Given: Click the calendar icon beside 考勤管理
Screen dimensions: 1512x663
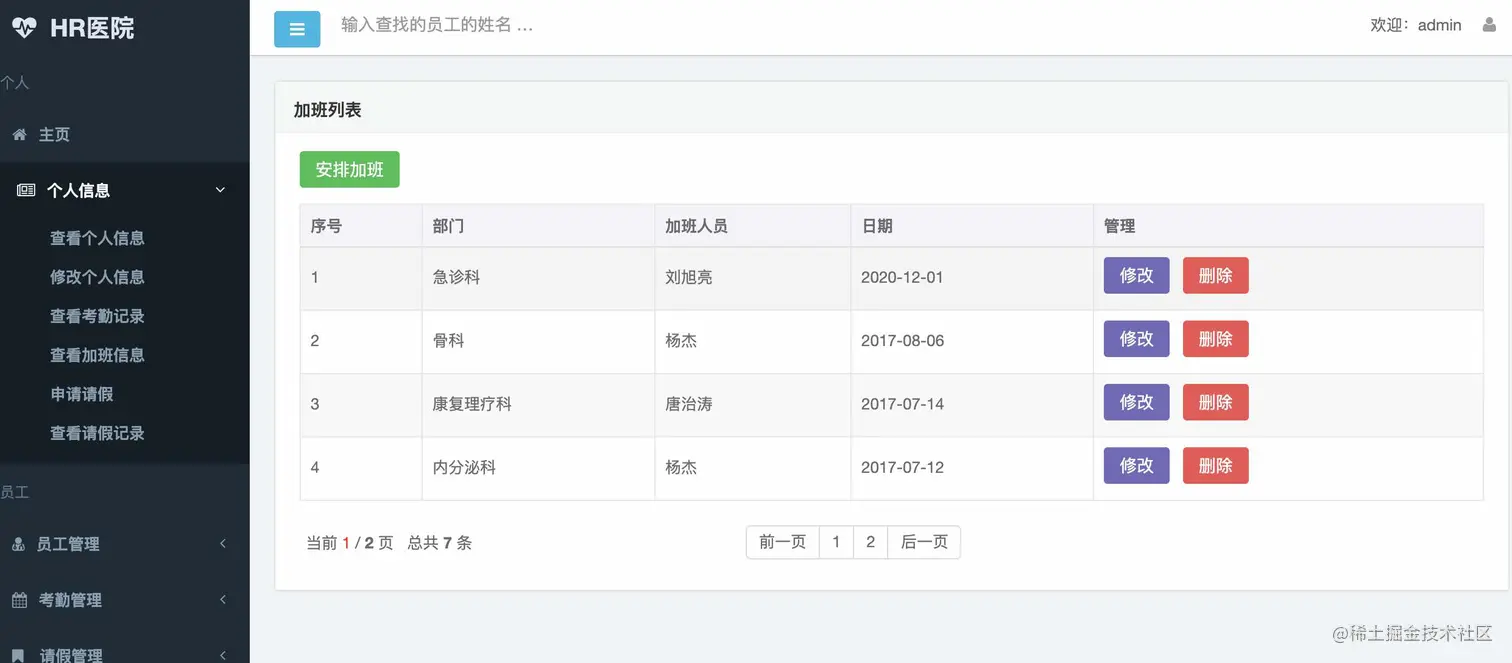Looking at the screenshot, I should tap(19, 600).
